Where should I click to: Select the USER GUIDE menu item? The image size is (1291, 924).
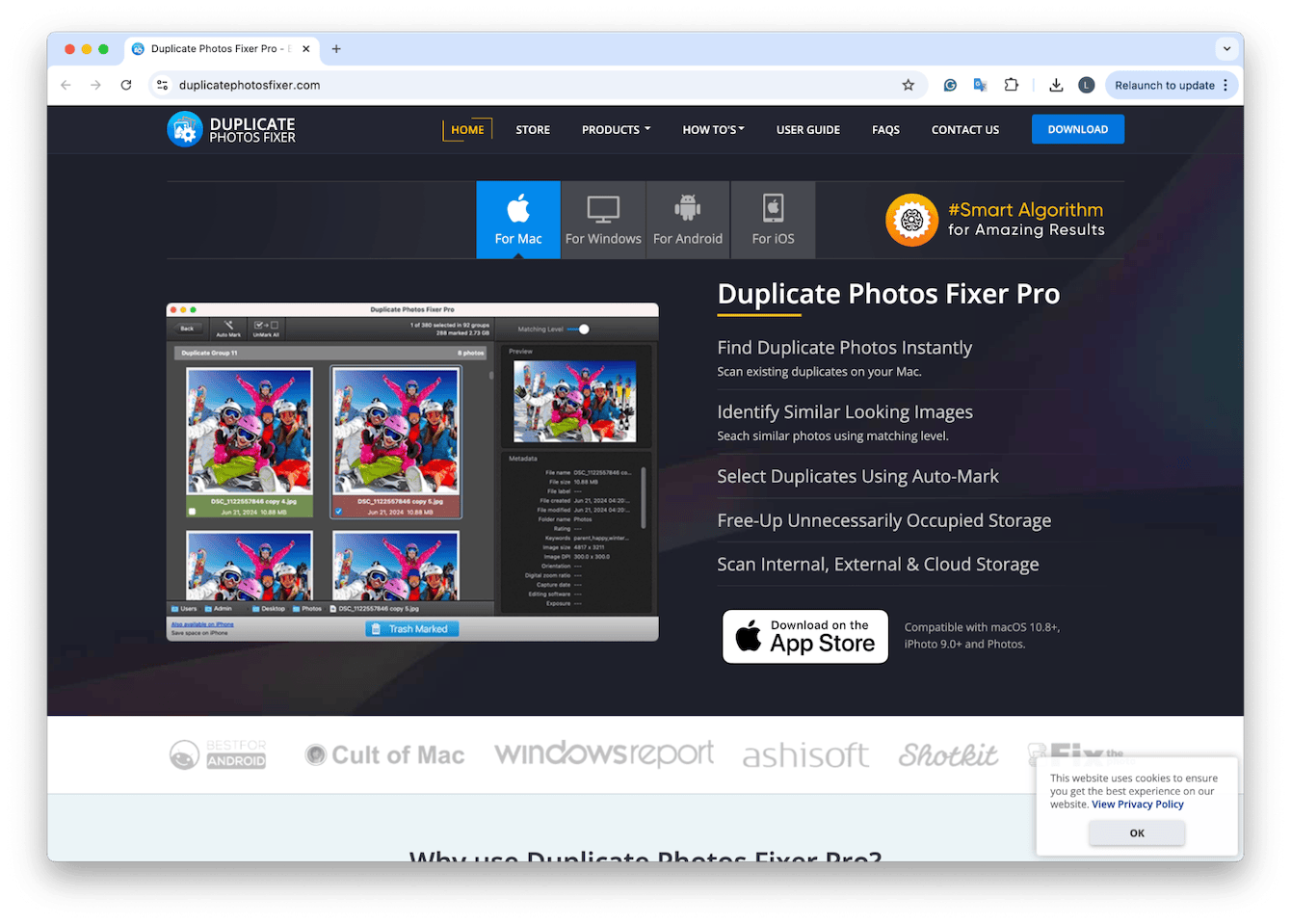(807, 129)
